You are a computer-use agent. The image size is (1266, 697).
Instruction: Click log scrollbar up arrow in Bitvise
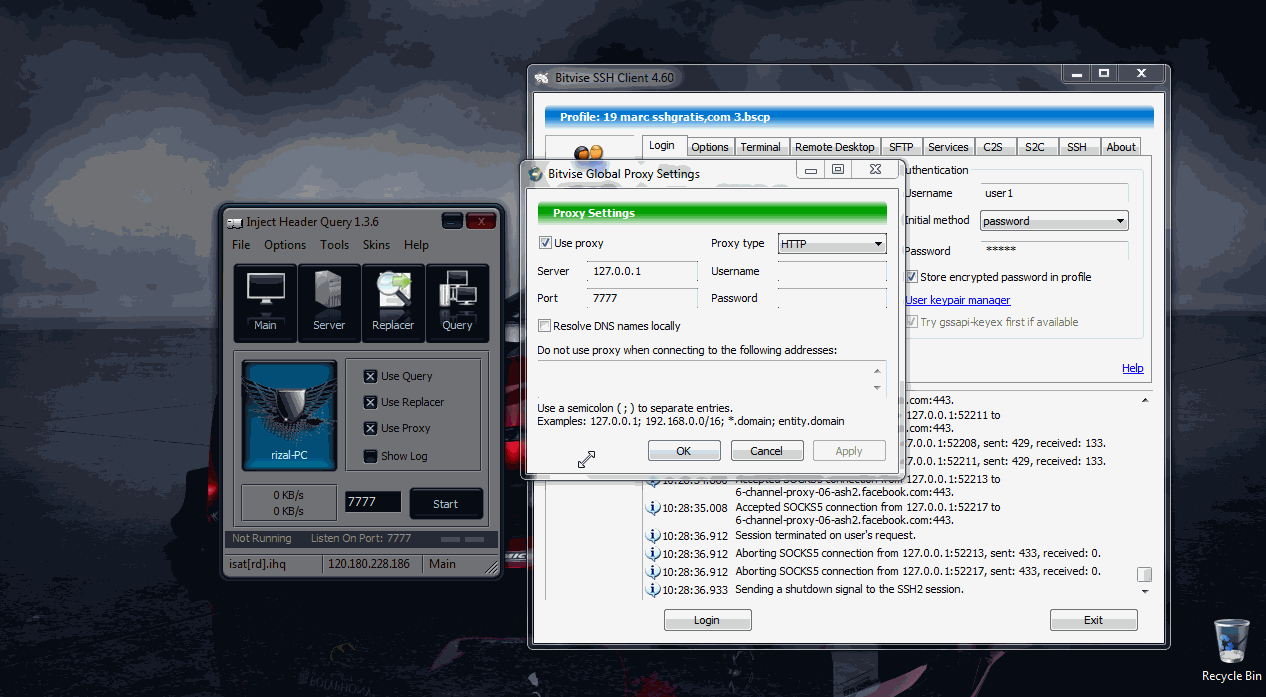tap(1144, 400)
